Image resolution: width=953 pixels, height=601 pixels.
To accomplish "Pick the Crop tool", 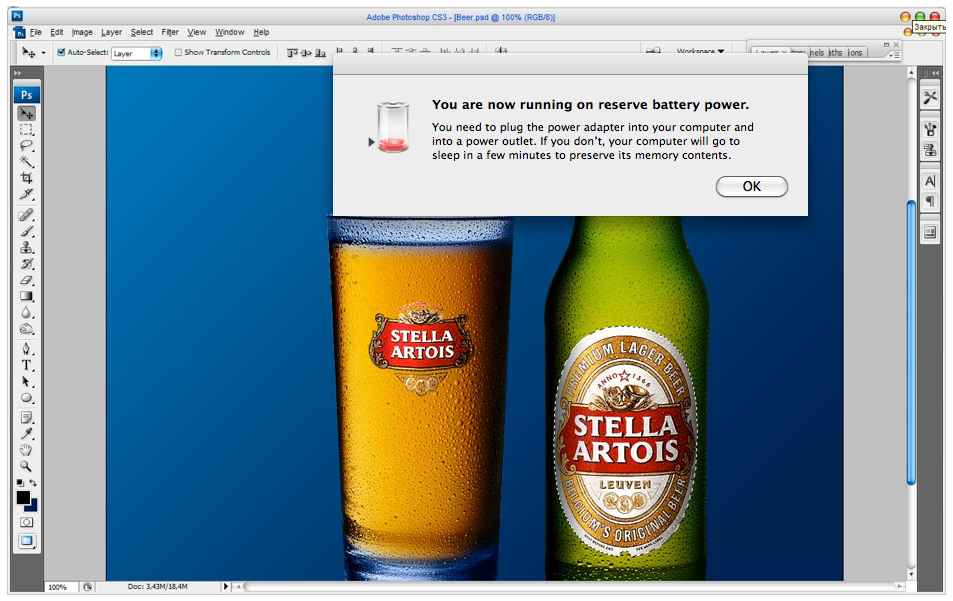I will coord(27,178).
